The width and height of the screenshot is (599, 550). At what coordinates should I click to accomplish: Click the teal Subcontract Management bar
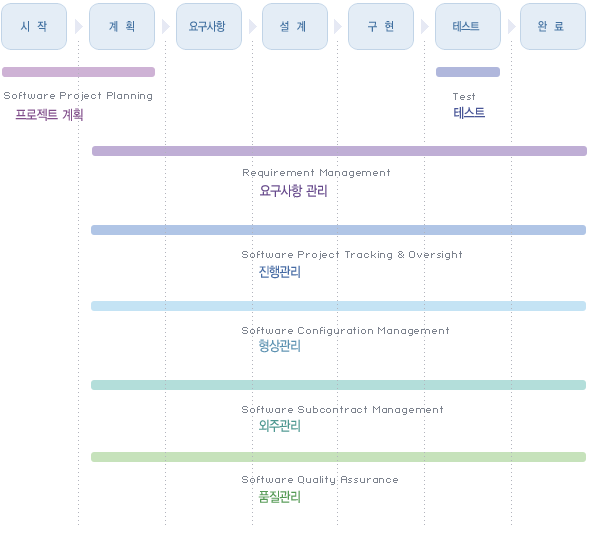click(x=338, y=385)
